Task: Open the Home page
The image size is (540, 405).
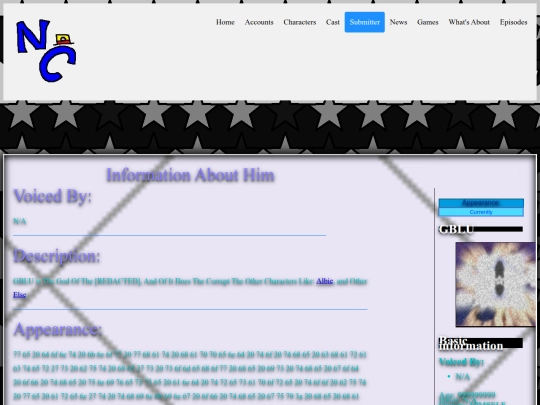Action: point(225,22)
